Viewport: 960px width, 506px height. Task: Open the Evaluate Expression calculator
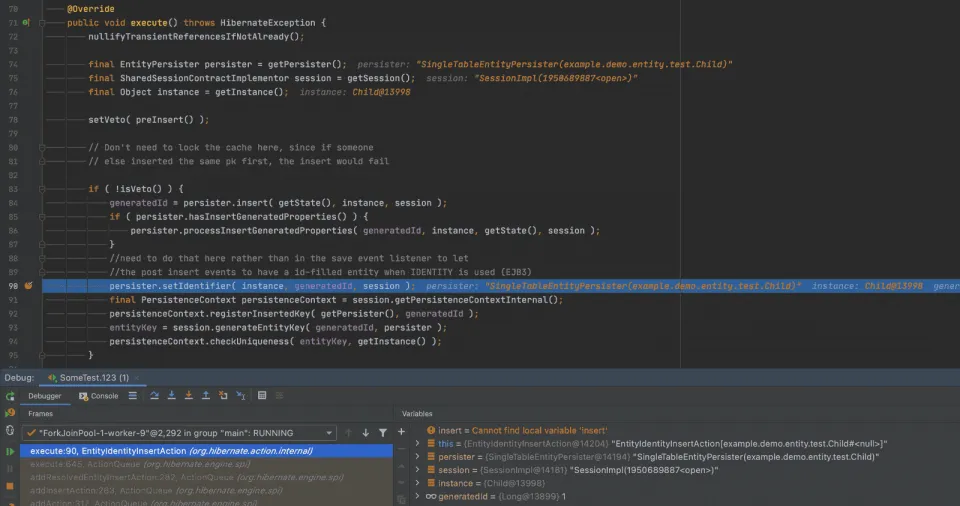tap(262, 396)
